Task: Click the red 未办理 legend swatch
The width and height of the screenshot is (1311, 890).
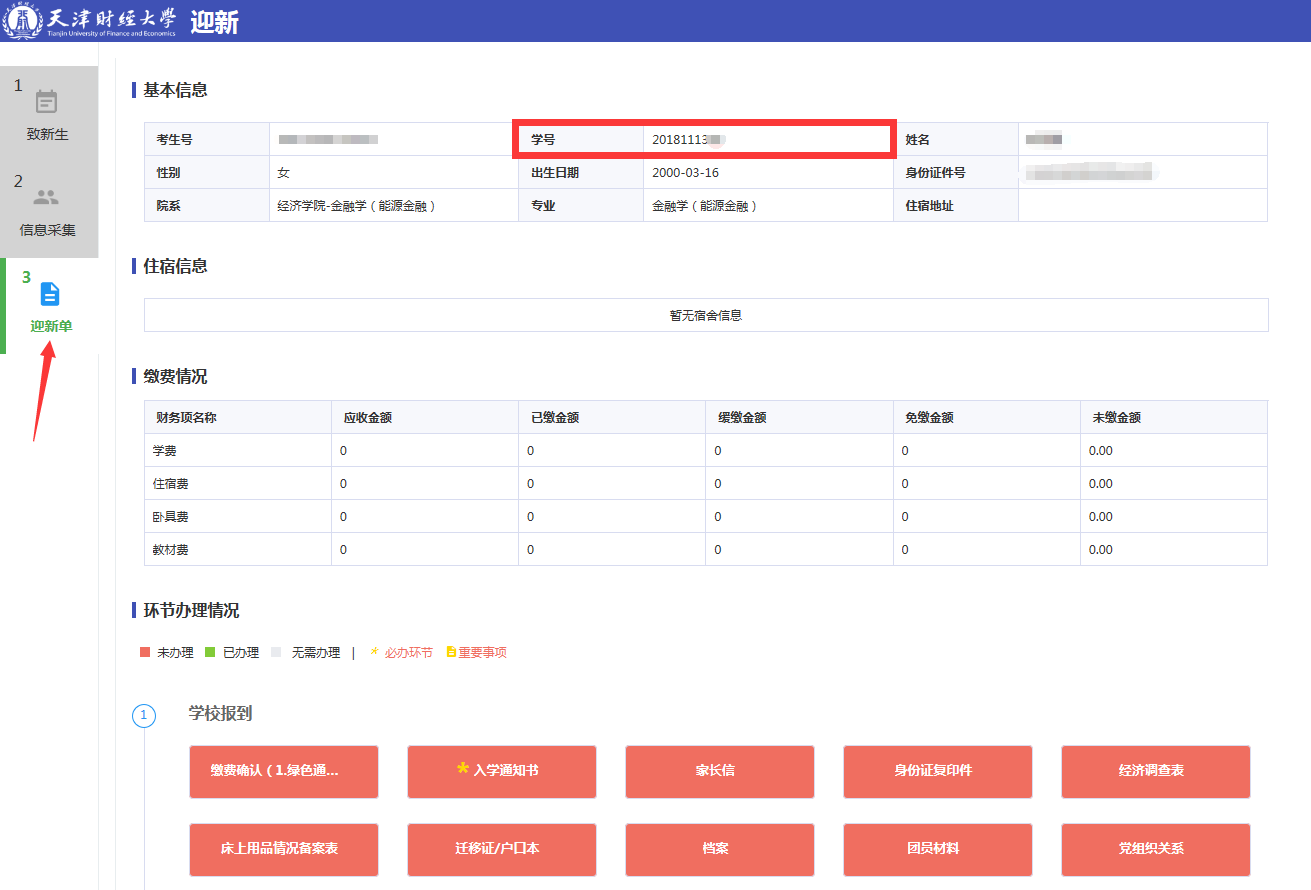Action: pos(145,652)
